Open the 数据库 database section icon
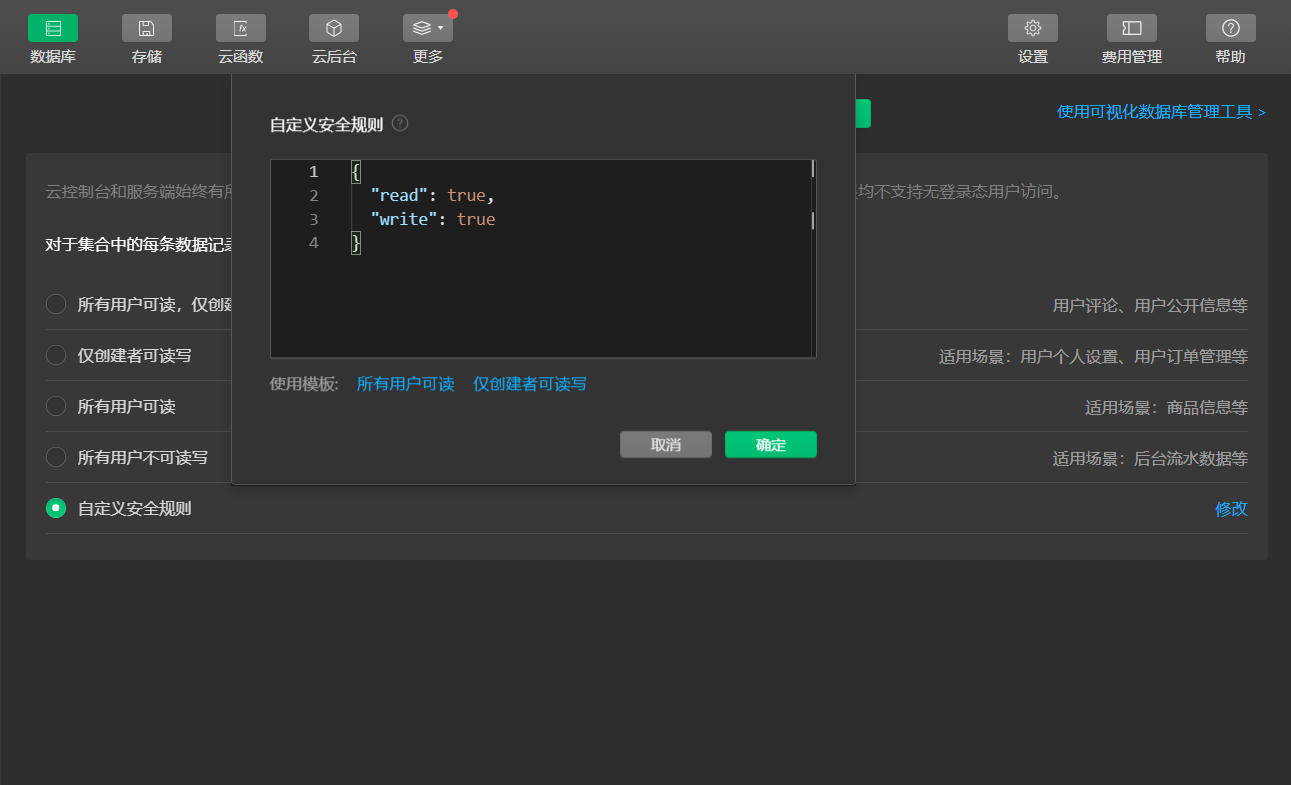Image resolution: width=1291 pixels, height=785 pixels. (x=53, y=28)
